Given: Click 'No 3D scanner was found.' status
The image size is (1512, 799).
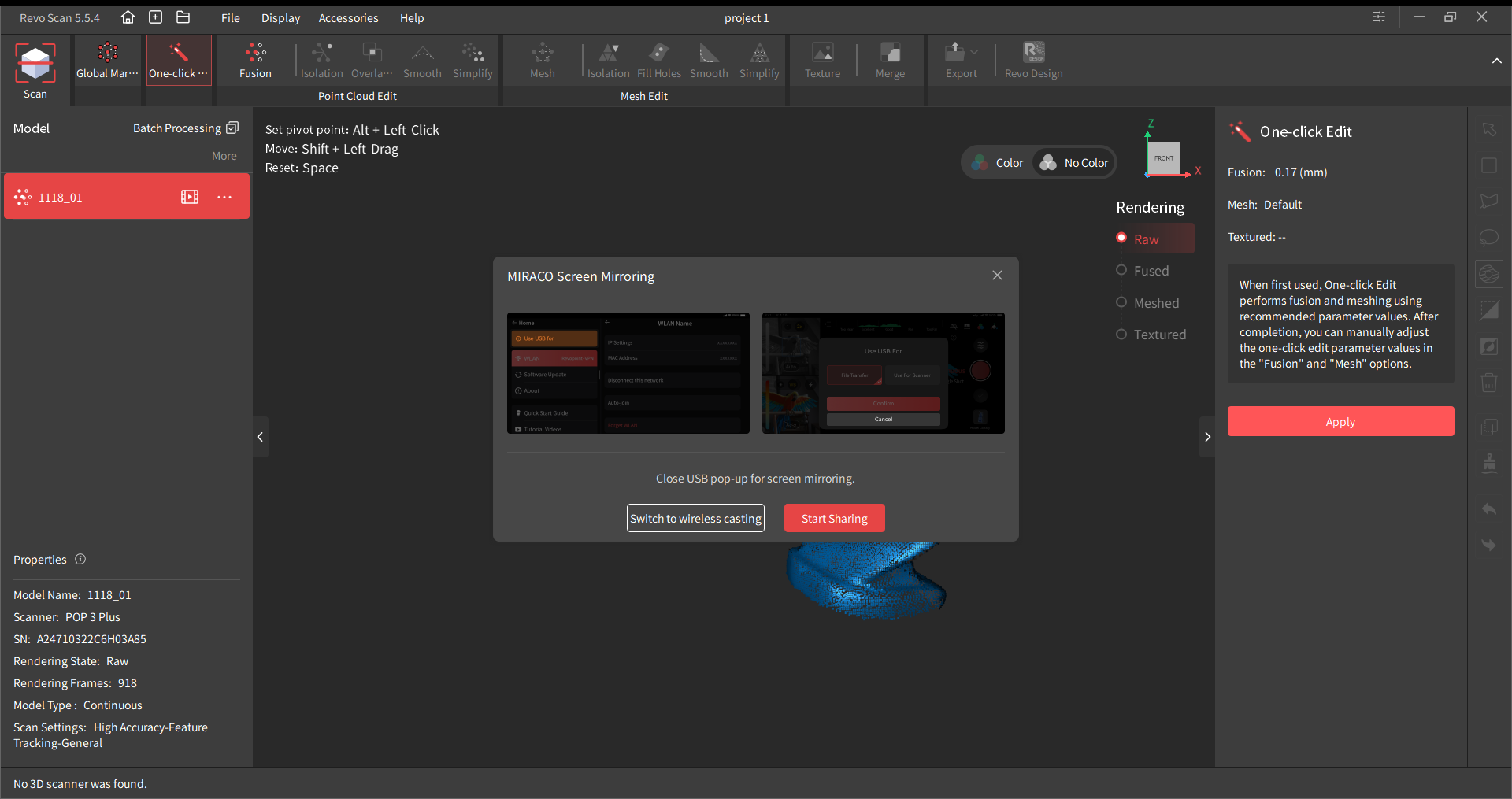Looking at the screenshot, I should [80, 783].
